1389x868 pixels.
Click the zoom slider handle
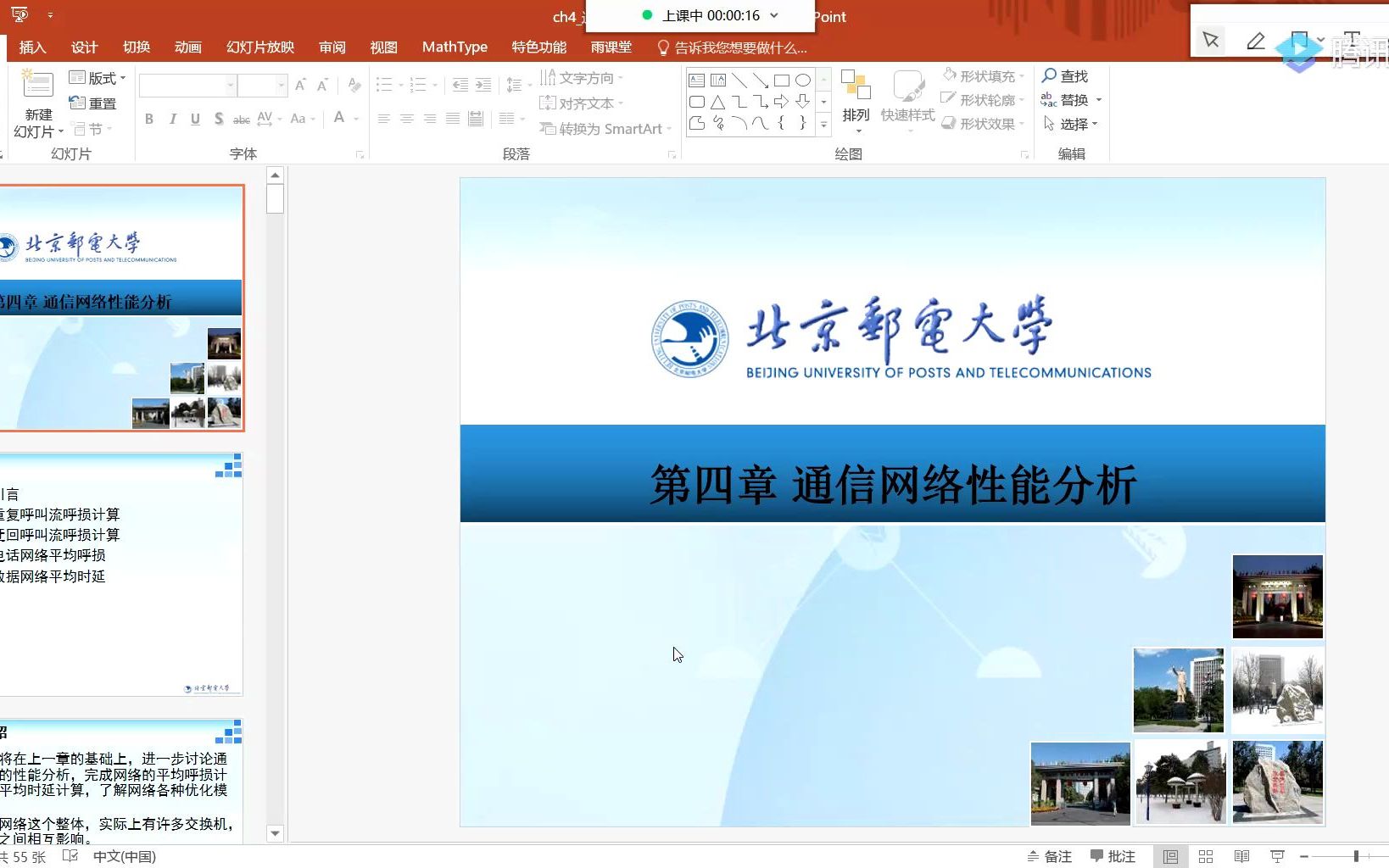1356,857
